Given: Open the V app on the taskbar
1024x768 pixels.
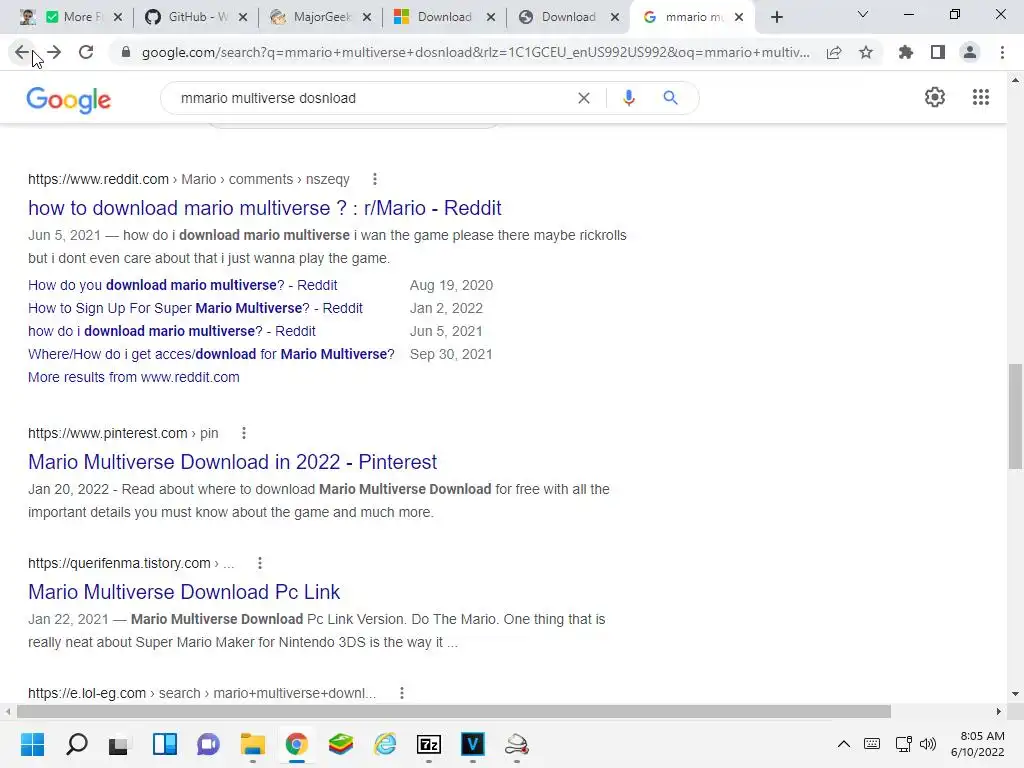Looking at the screenshot, I should (473, 744).
